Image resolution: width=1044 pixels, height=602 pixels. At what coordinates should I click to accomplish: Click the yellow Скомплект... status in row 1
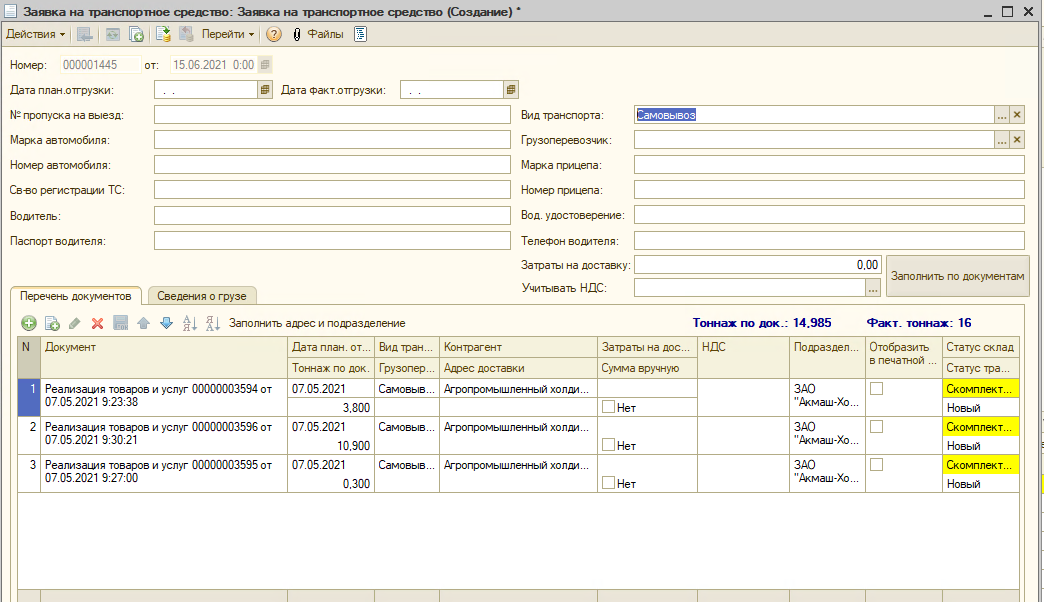[981, 389]
